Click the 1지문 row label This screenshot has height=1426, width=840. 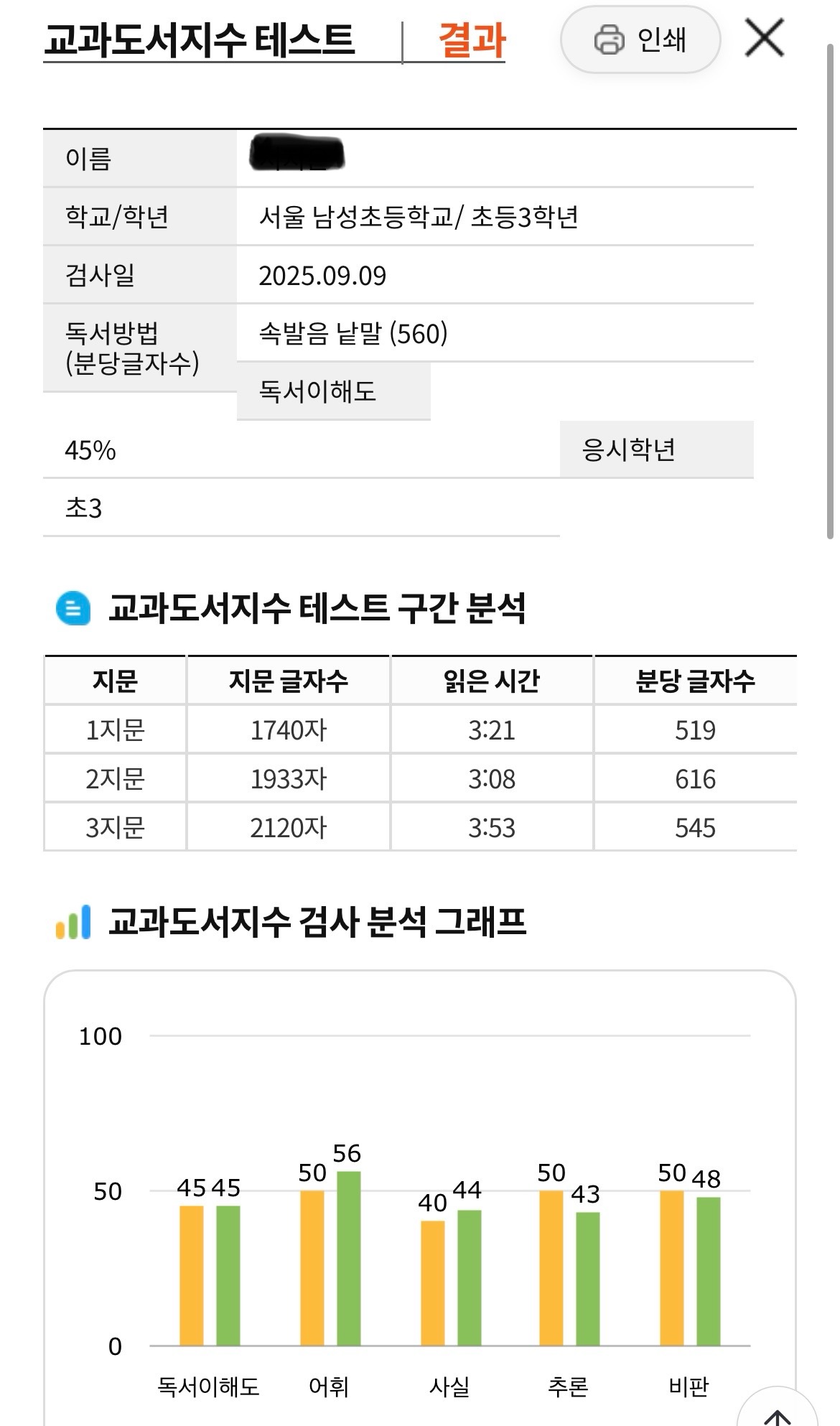tap(115, 730)
